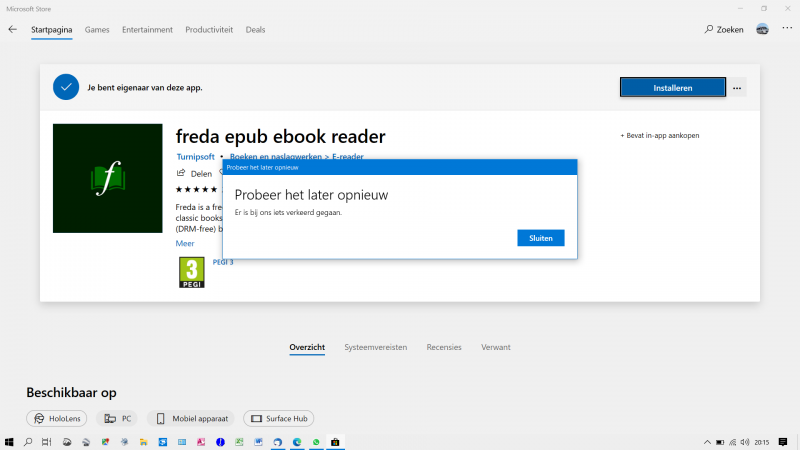Click the 'Je bent eigenaar van deze app.' text
Image resolution: width=800 pixels, height=450 pixels.
tap(145, 87)
